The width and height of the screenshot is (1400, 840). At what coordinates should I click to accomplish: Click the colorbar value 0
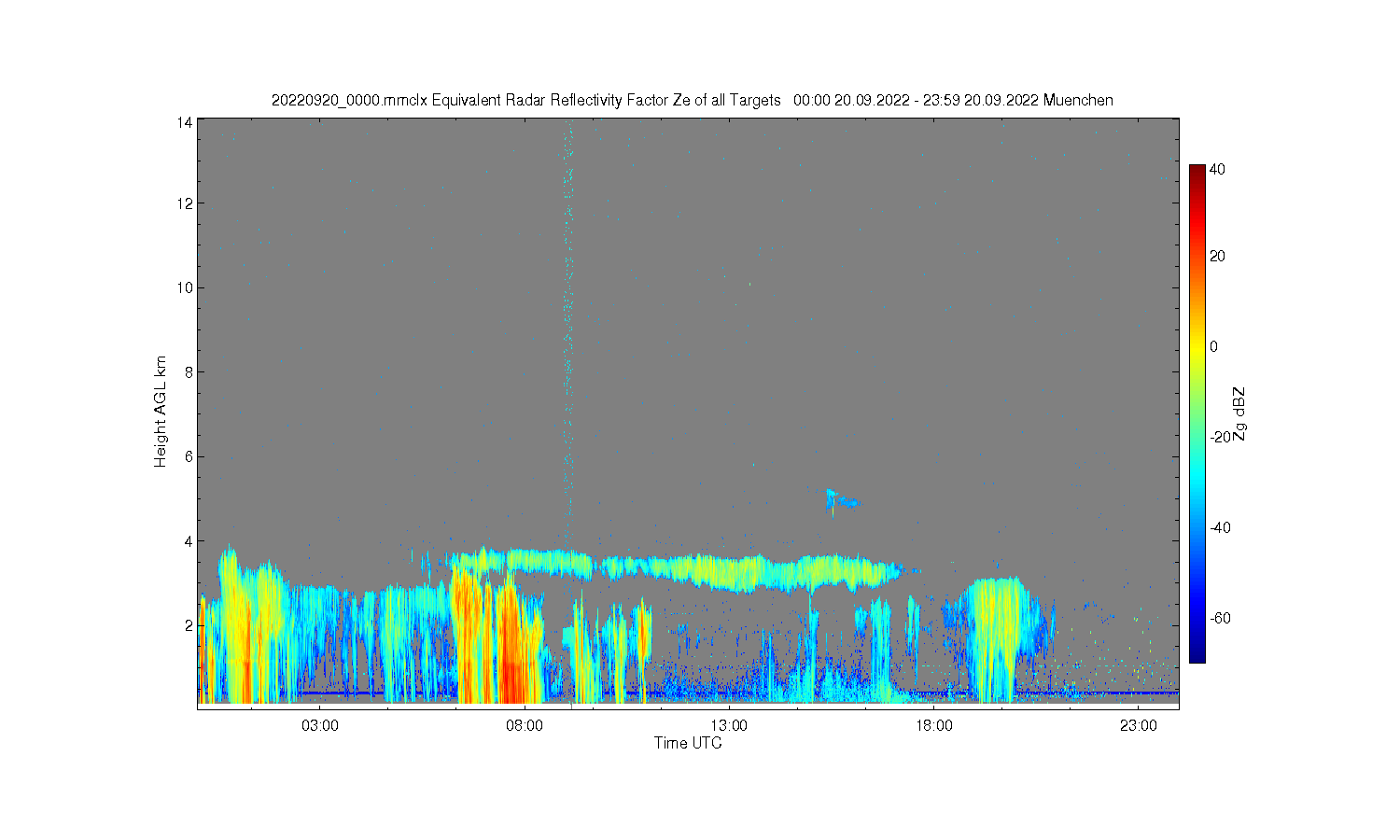tap(1213, 346)
